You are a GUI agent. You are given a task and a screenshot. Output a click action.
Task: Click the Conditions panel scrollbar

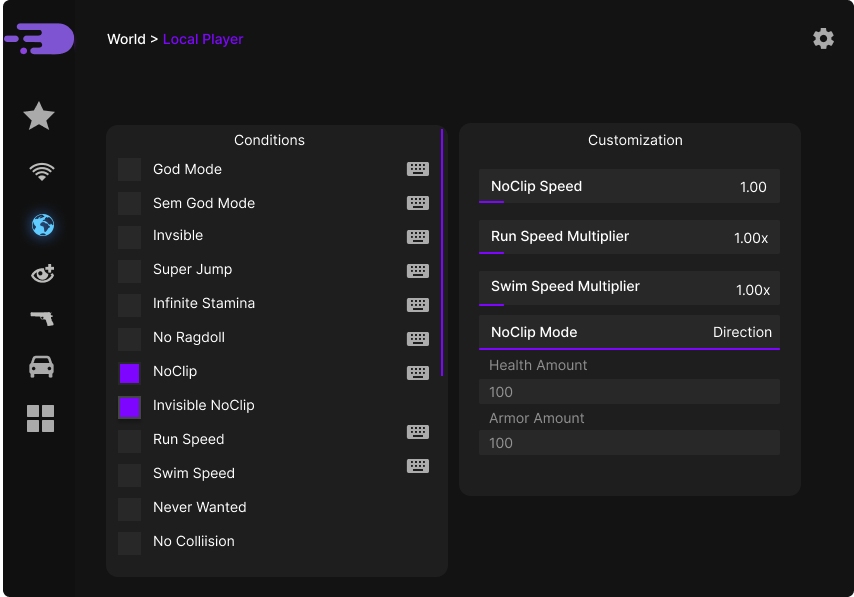pos(442,252)
